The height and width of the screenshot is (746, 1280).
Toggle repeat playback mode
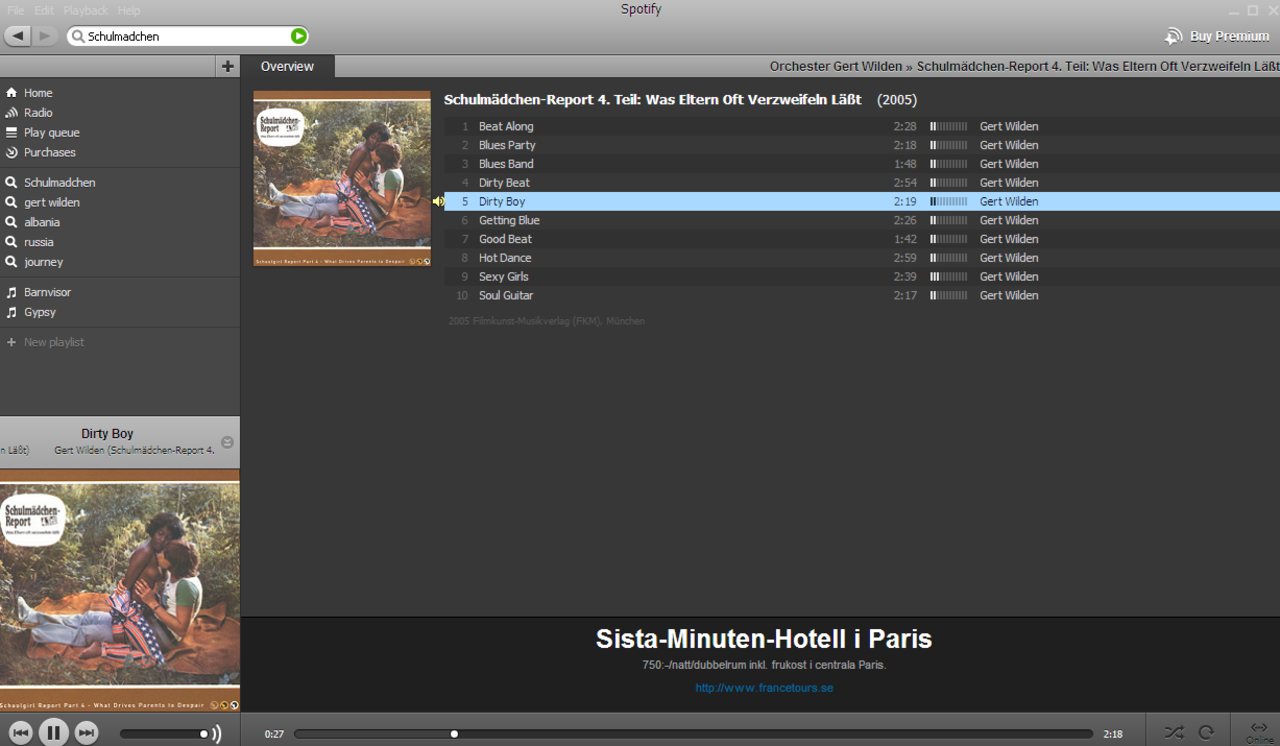[1206, 732]
